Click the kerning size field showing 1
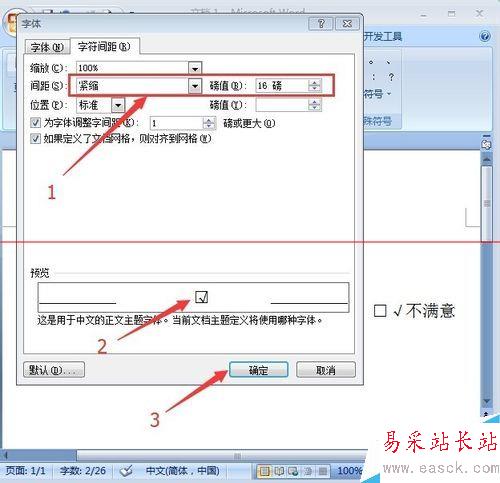Screen dimensions: 500x483 click(x=176, y=123)
